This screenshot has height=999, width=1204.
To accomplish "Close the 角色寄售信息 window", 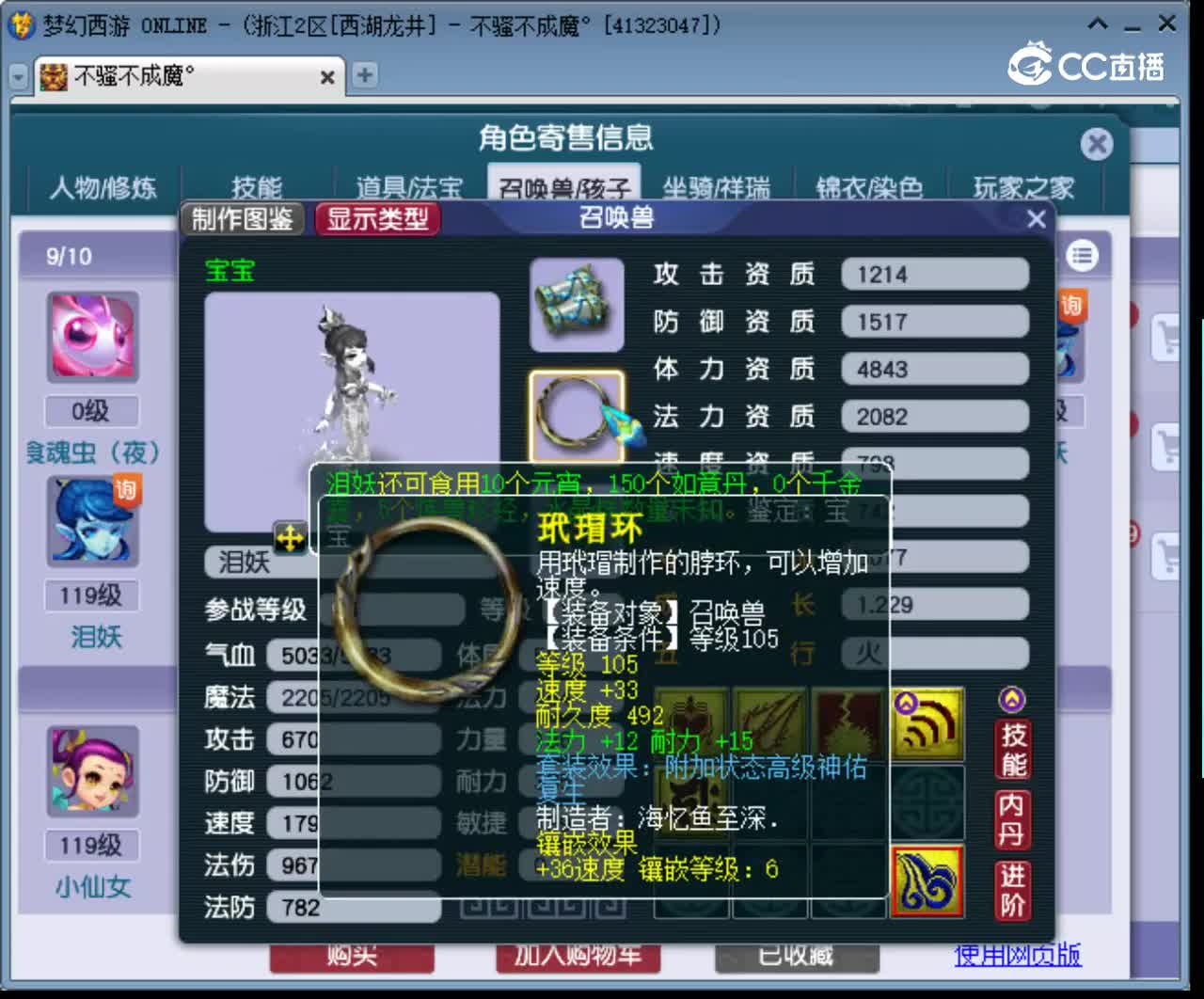I will (1096, 144).
